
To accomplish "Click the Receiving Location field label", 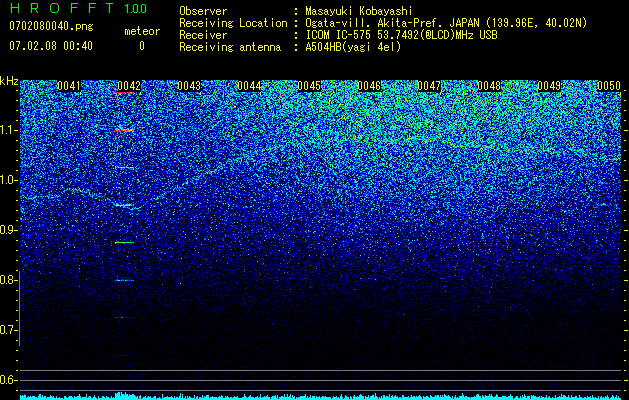I will tap(233, 23).
